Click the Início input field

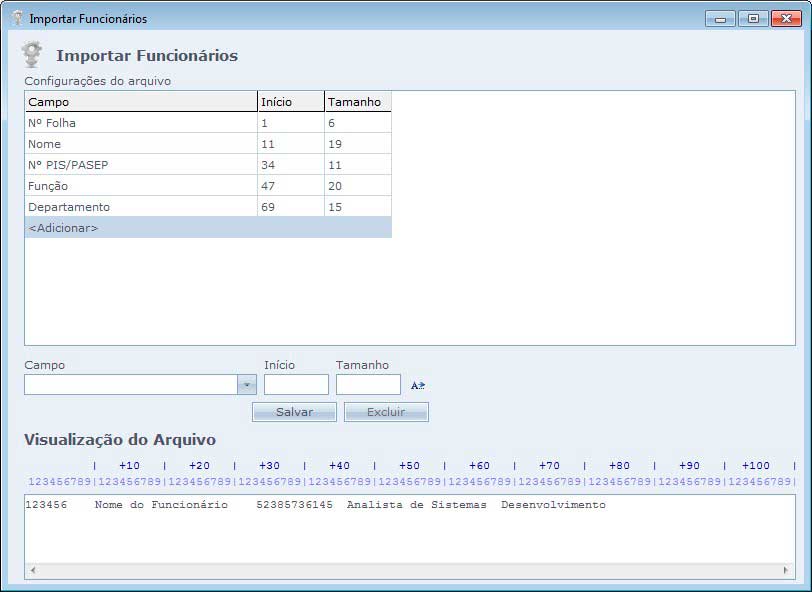click(296, 385)
